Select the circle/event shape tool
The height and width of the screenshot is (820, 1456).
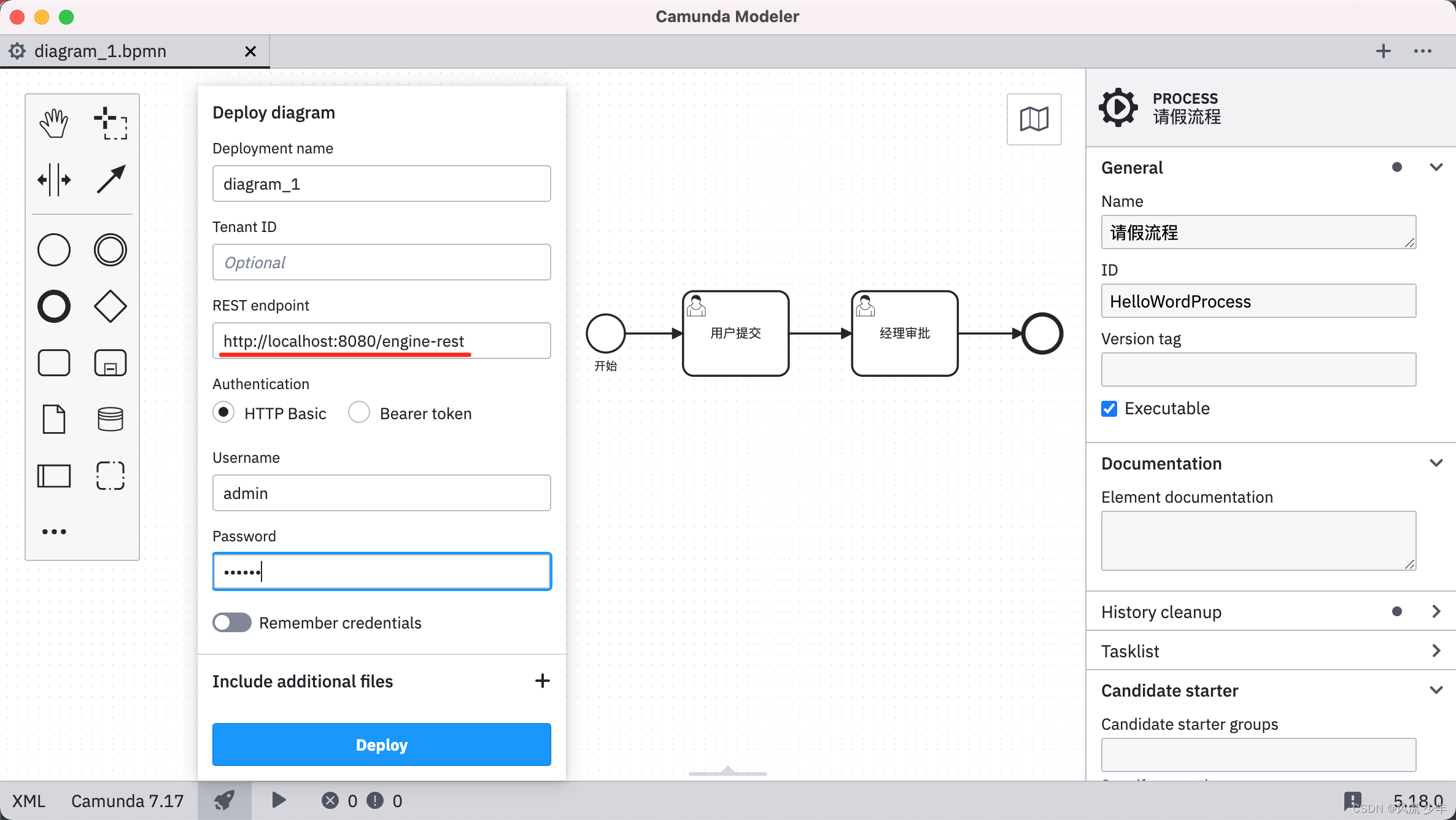point(54,248)
